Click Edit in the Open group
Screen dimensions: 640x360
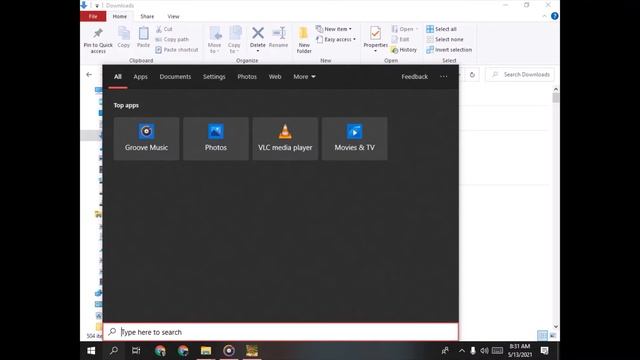click(x=400, y=40)
